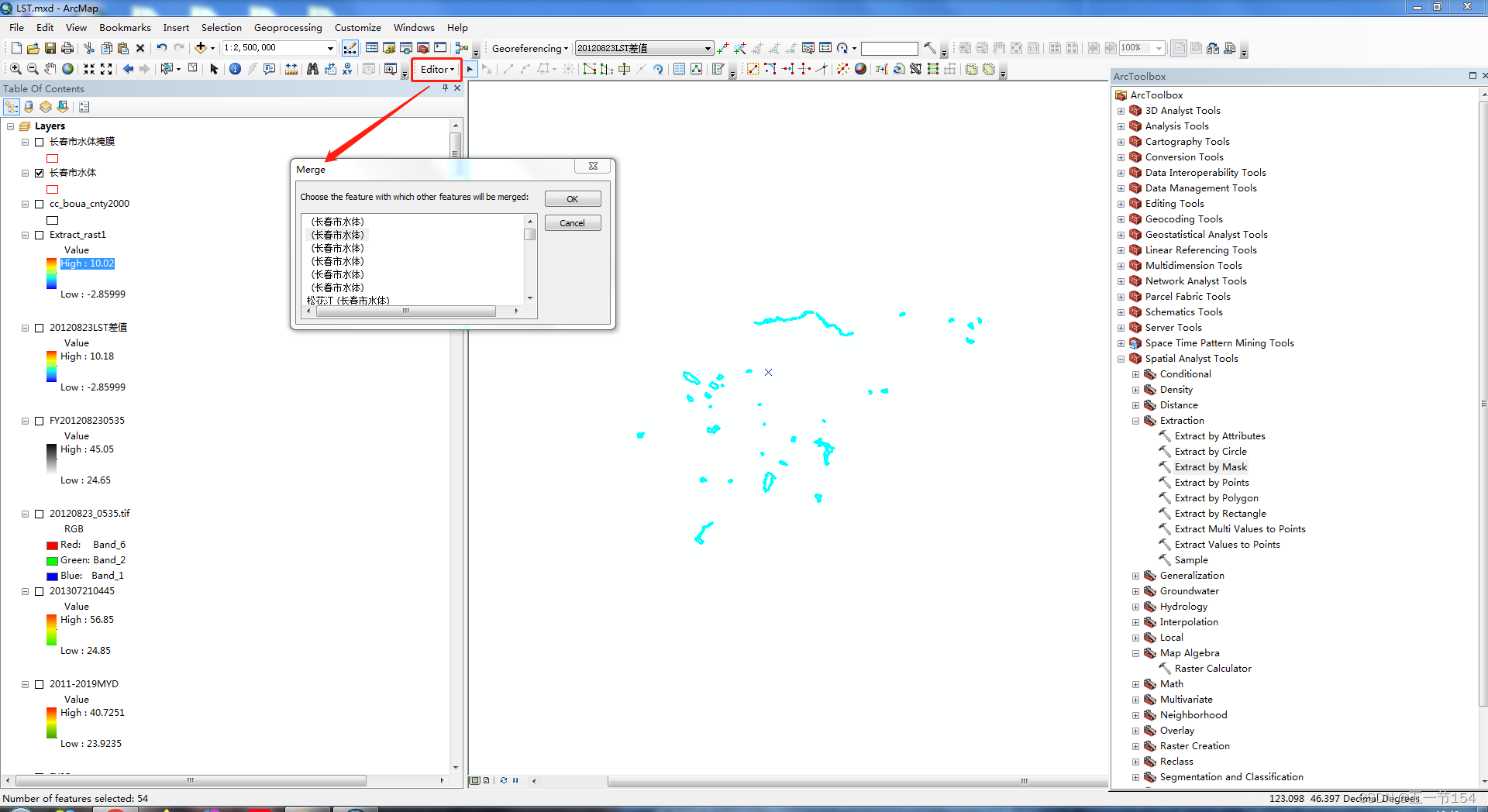Click the Undo arrow icon
The width and height of the screenshot is (1488, 812).
pyautogui.click(x=161, y=48)
